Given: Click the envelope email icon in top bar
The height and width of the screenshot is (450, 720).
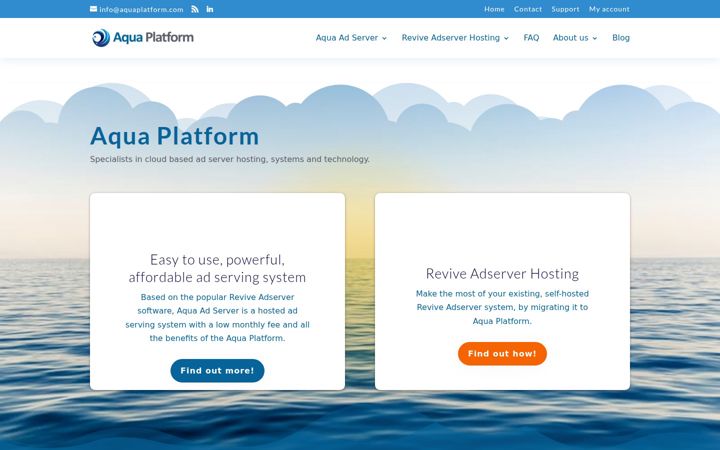Looking at the screenshot, I should coord(93,9).
